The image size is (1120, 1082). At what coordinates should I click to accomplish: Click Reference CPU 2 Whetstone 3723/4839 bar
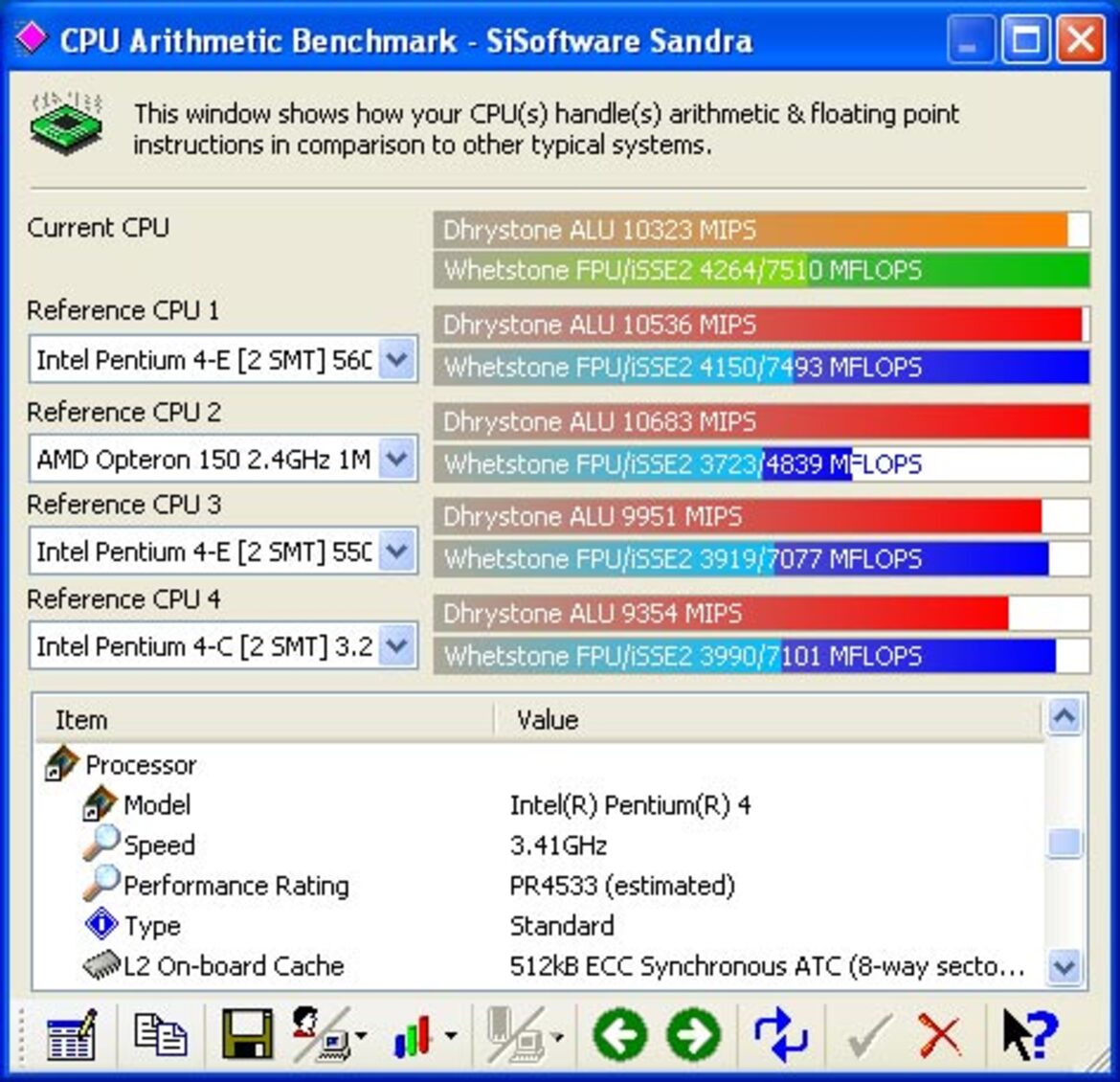[x=761, y=464]
